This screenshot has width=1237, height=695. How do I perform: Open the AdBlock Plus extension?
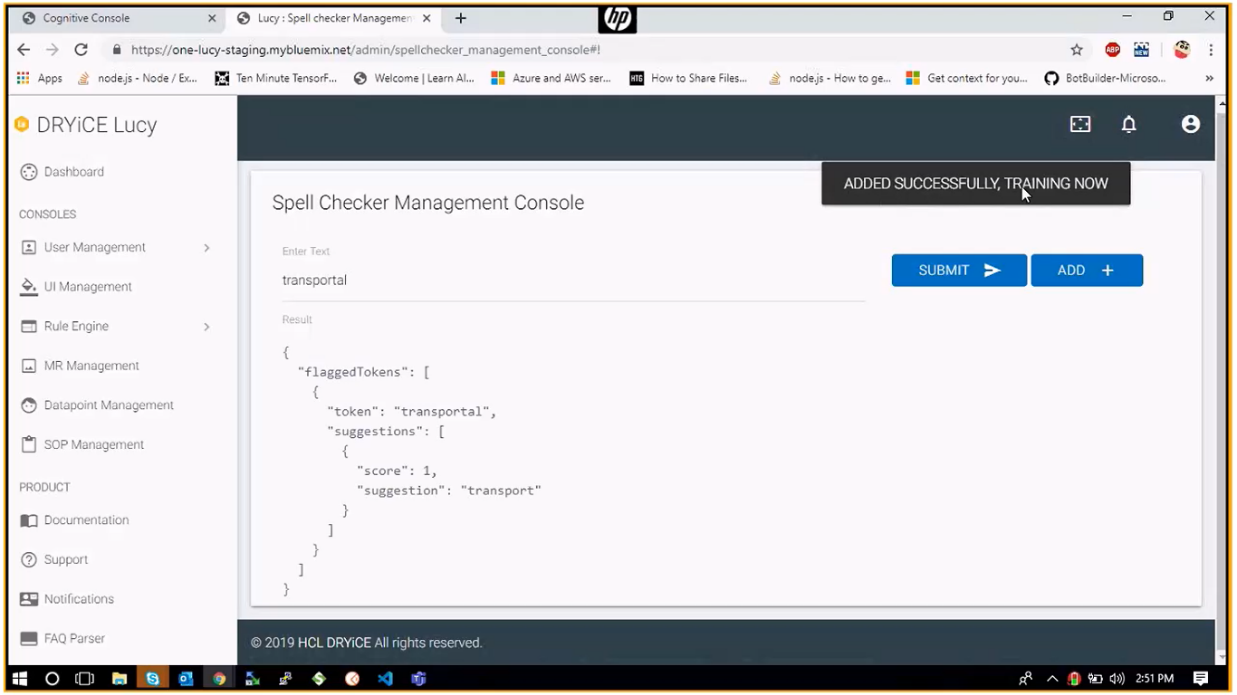point(1112,49)
